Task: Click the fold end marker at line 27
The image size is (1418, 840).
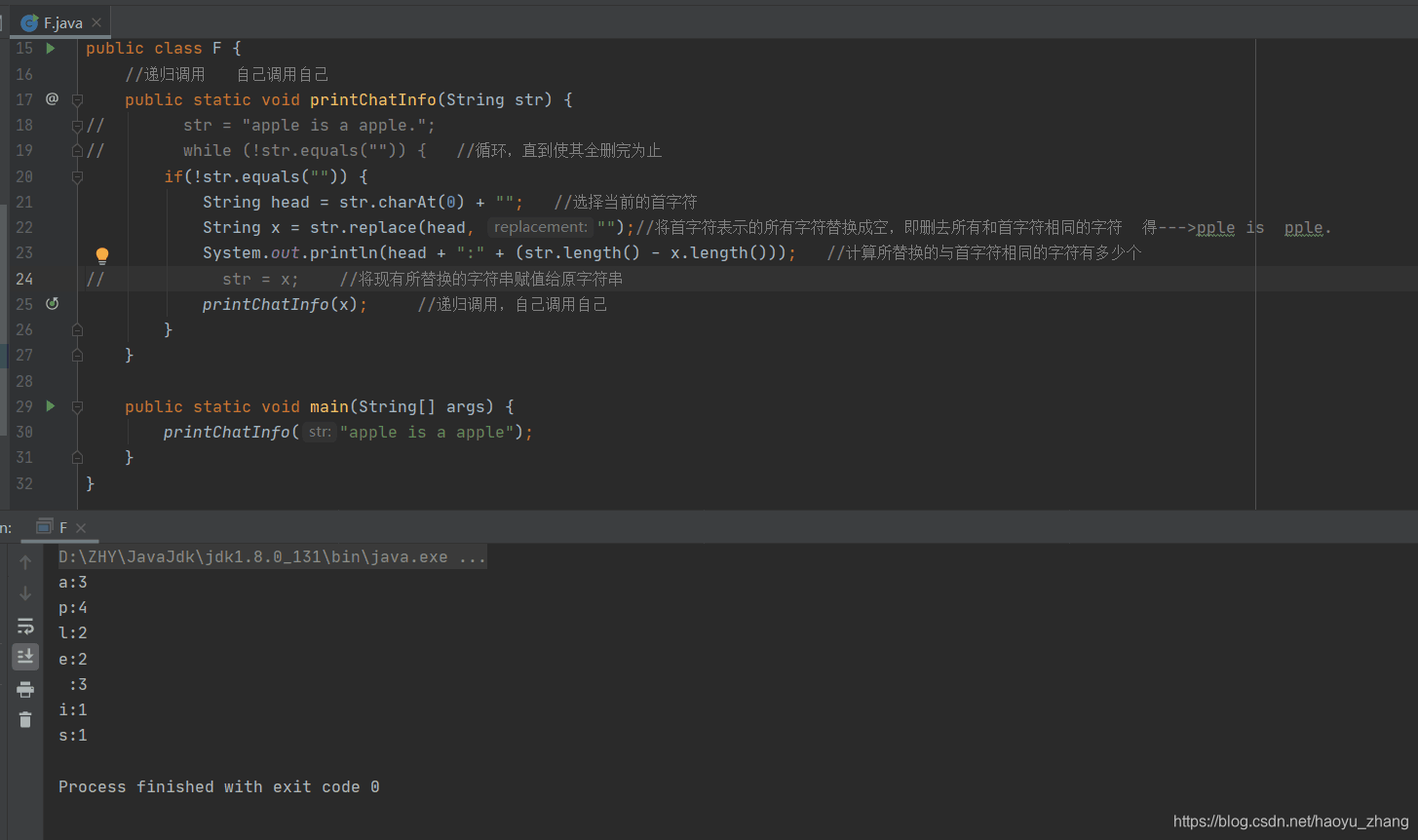Action: (x=77, y=355)
